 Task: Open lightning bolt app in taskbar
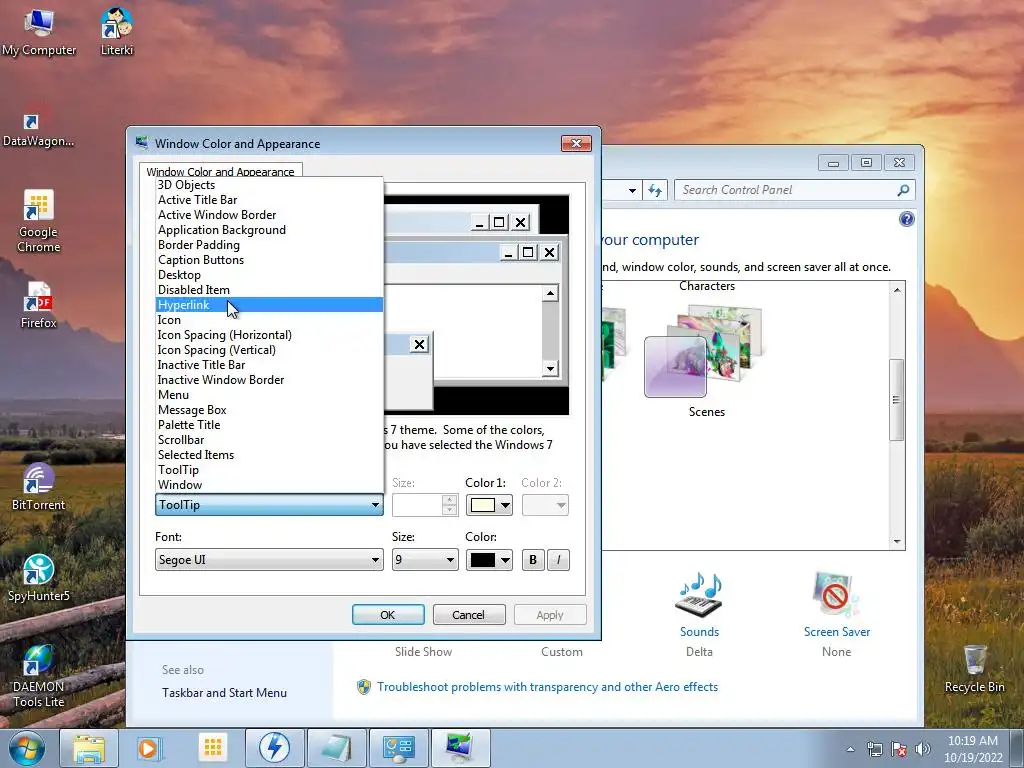coord(274,748)
